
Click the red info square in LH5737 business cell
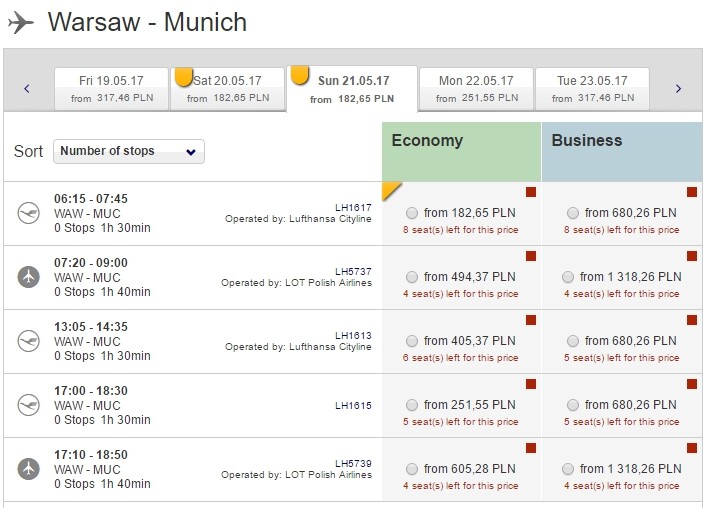click(x=692, y=256)
